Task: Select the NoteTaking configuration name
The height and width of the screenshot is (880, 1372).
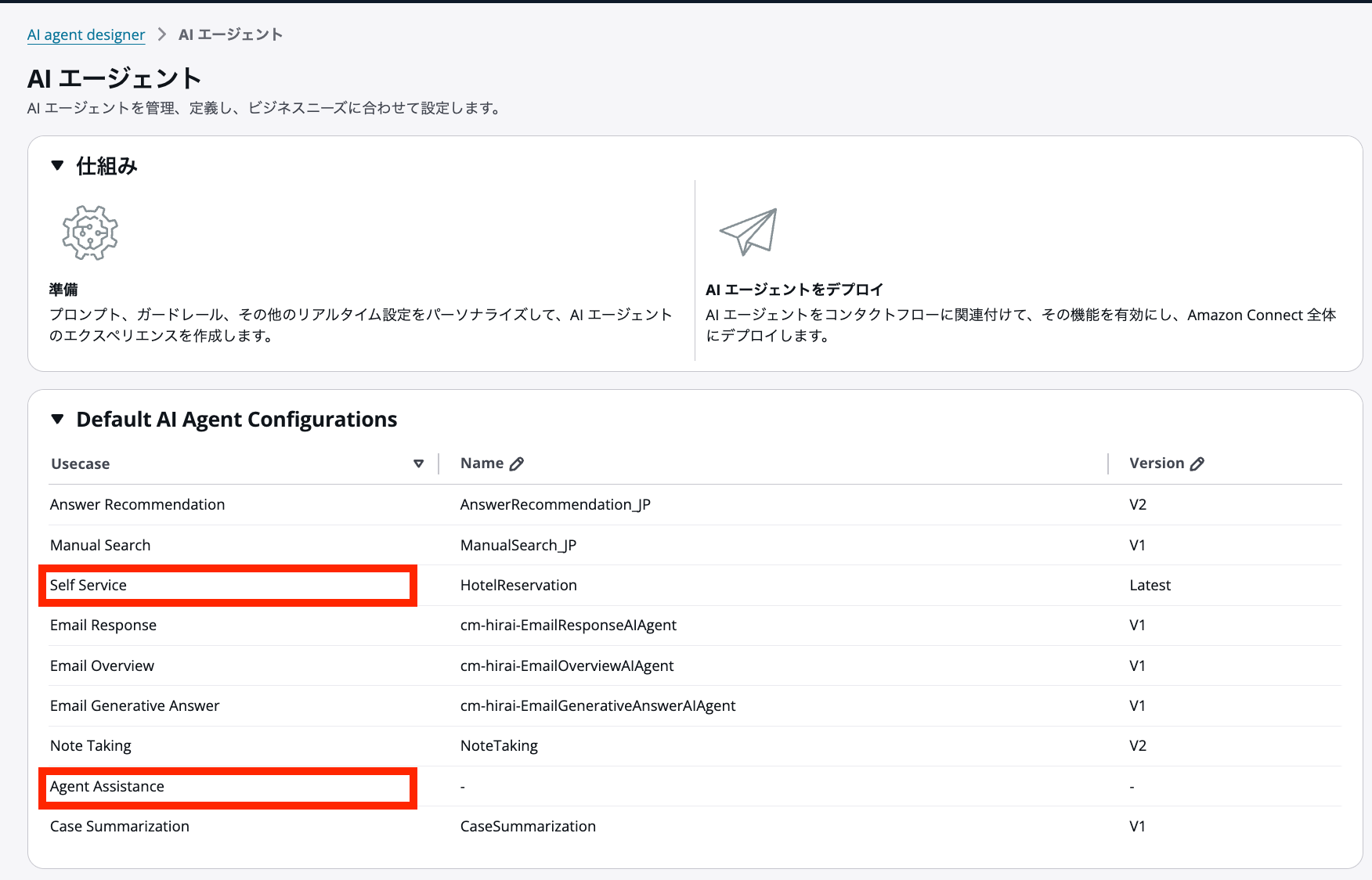Action: coord(499,745)
